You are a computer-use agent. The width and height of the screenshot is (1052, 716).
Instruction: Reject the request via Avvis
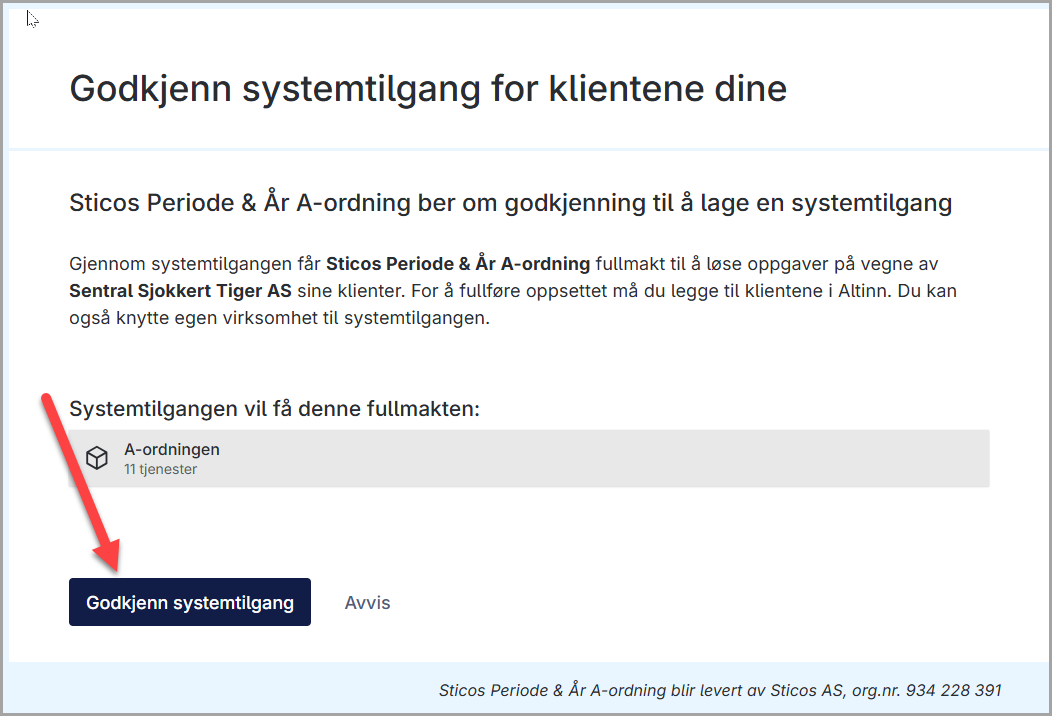coord(367,603)
